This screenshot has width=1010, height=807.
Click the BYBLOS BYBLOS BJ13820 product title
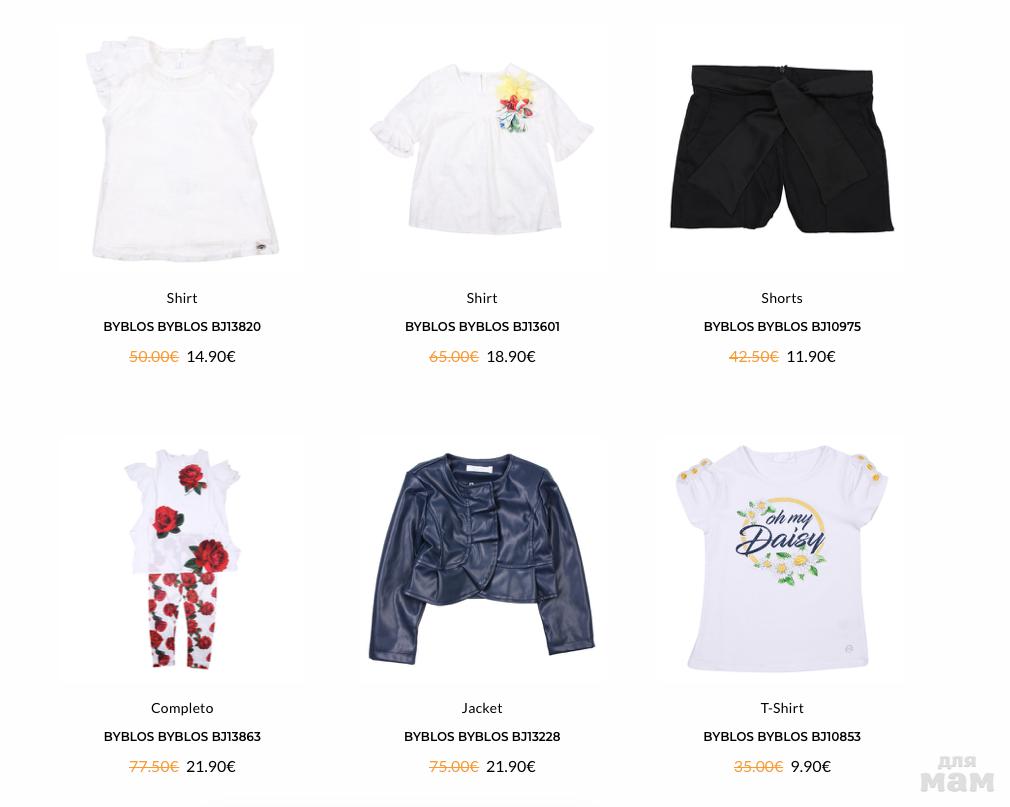182,327
